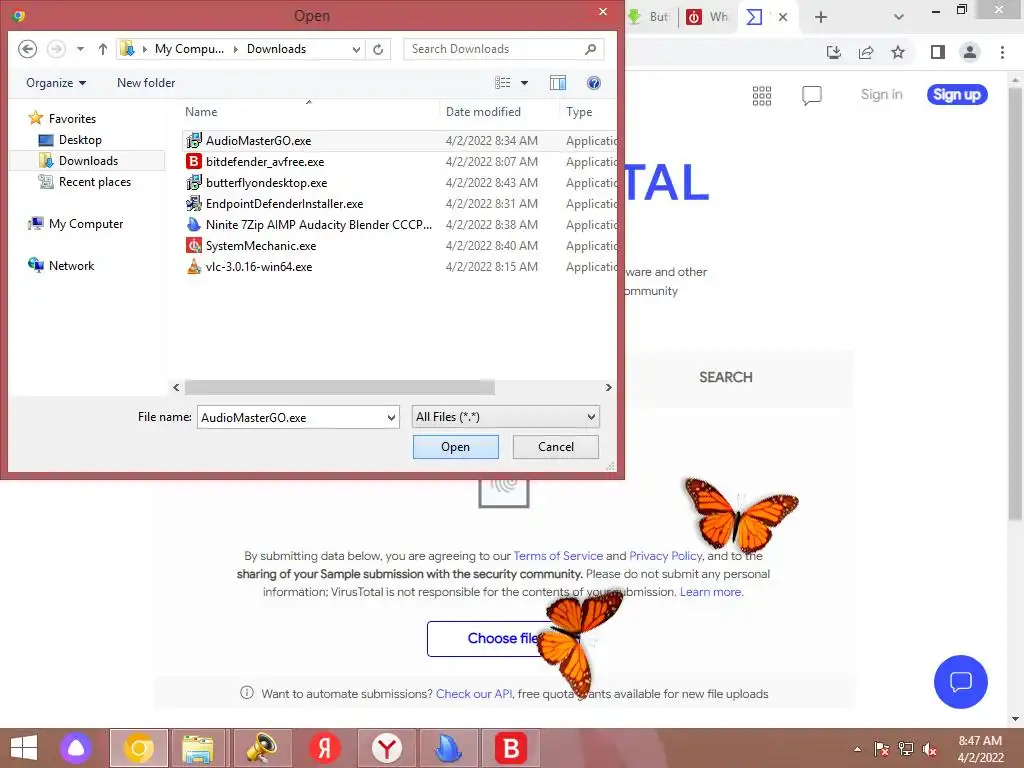
Task: Open the blue chat bubble widget
Action: (x=961, y=682)
